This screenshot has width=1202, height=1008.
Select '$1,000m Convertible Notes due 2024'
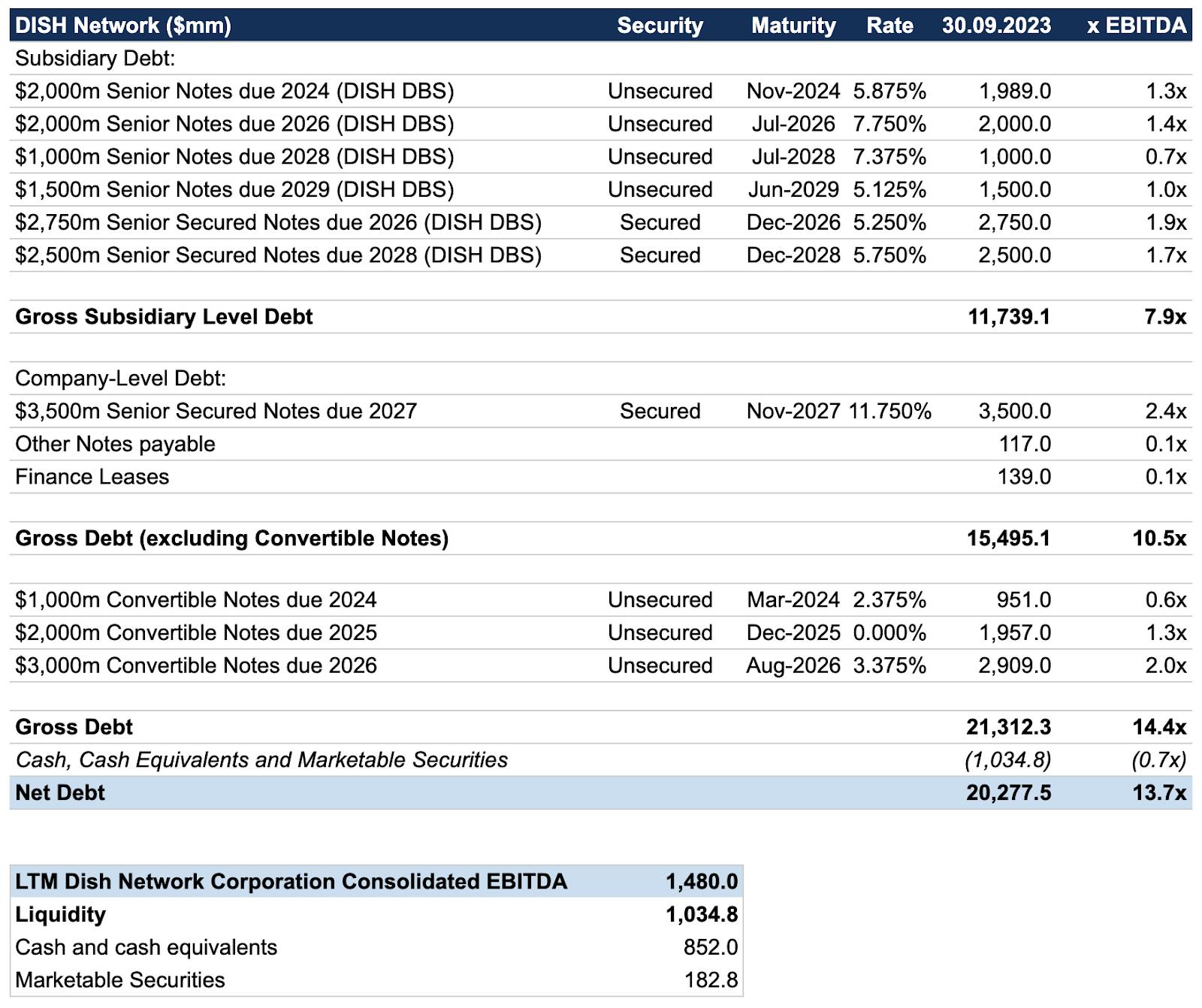tap(195, 600)
